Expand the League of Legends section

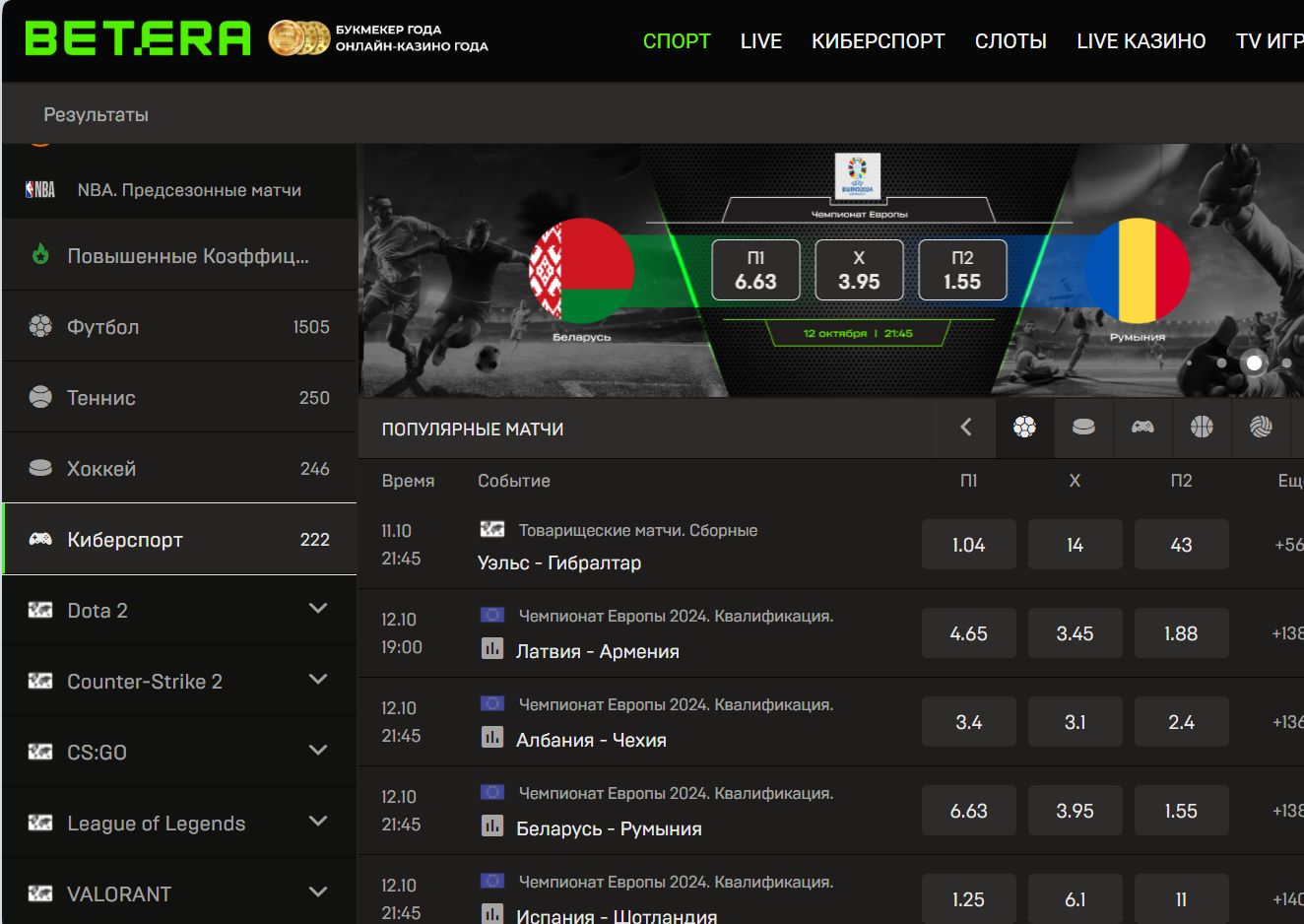pyautogui.click(x=318, y=822)
